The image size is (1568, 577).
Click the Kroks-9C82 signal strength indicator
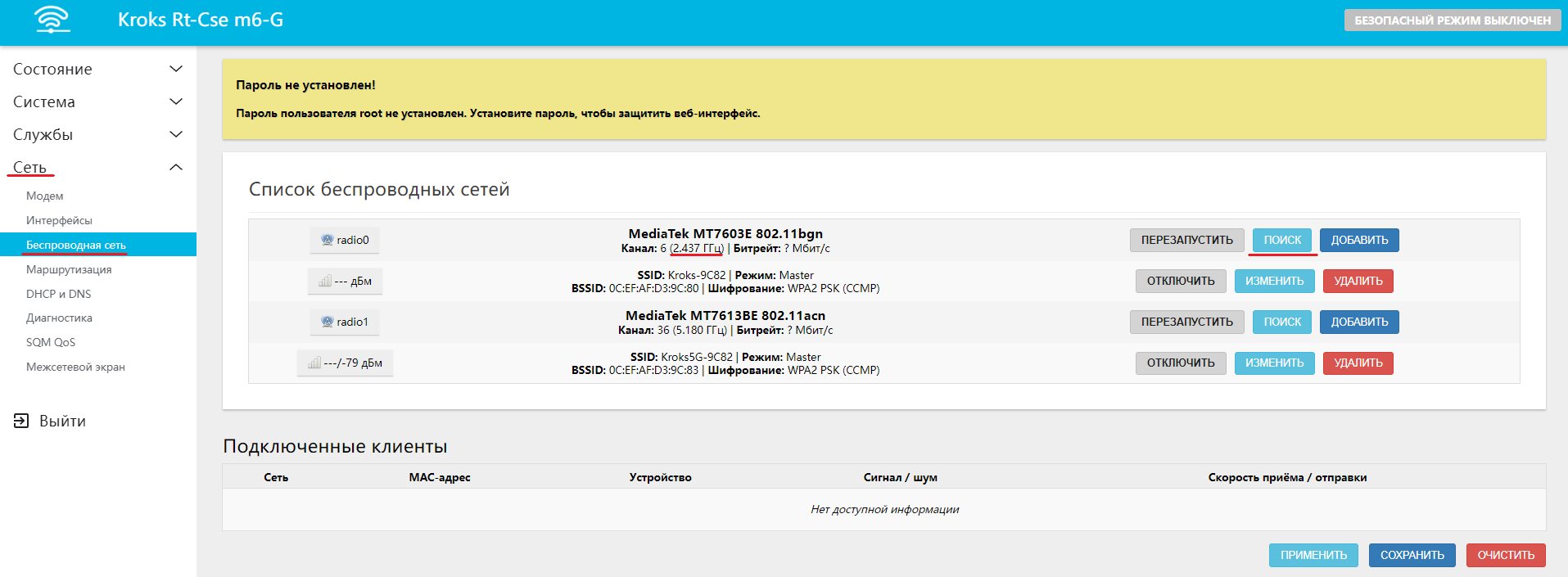(345, 281)
